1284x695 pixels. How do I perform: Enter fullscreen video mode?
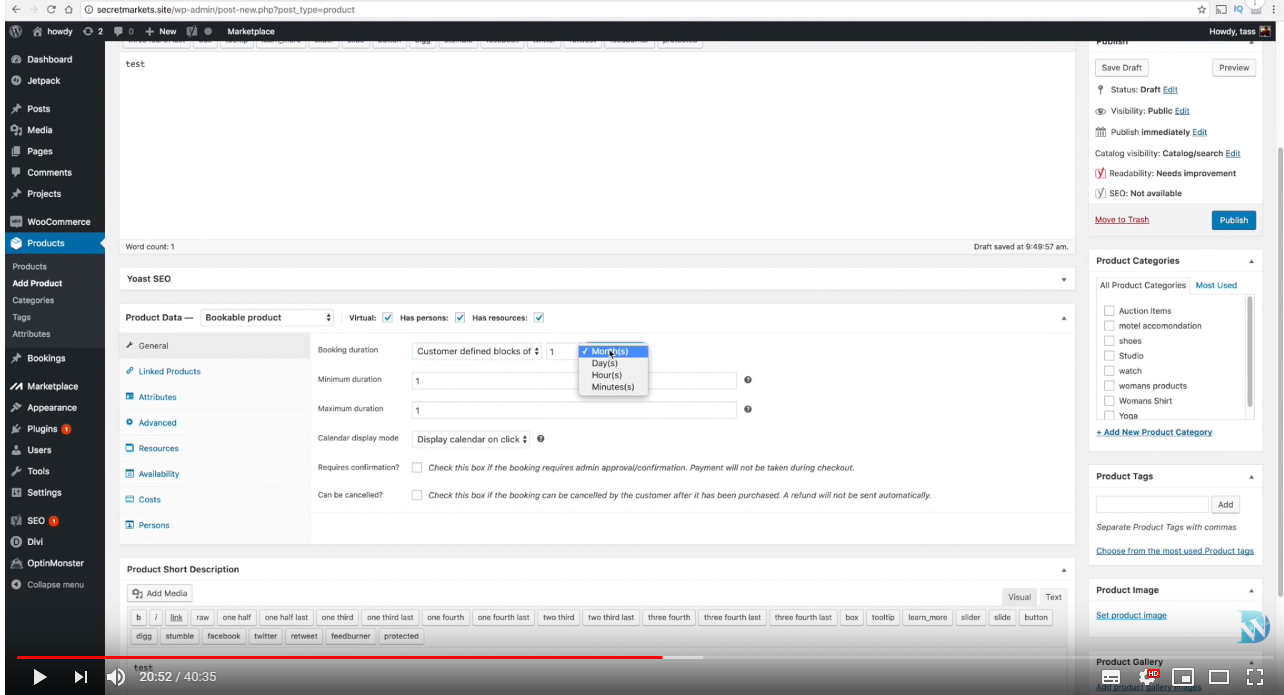point(1255,677)
